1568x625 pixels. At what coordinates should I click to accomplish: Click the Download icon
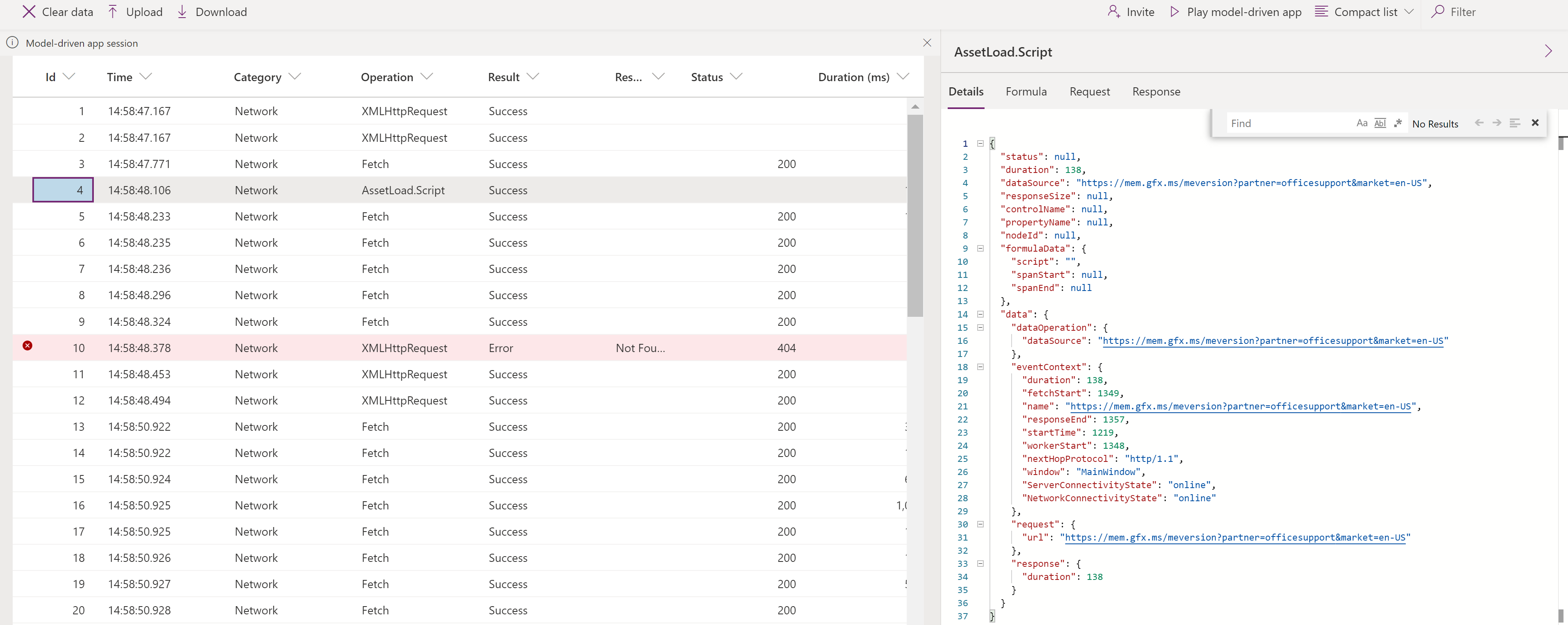coord(182,11)
